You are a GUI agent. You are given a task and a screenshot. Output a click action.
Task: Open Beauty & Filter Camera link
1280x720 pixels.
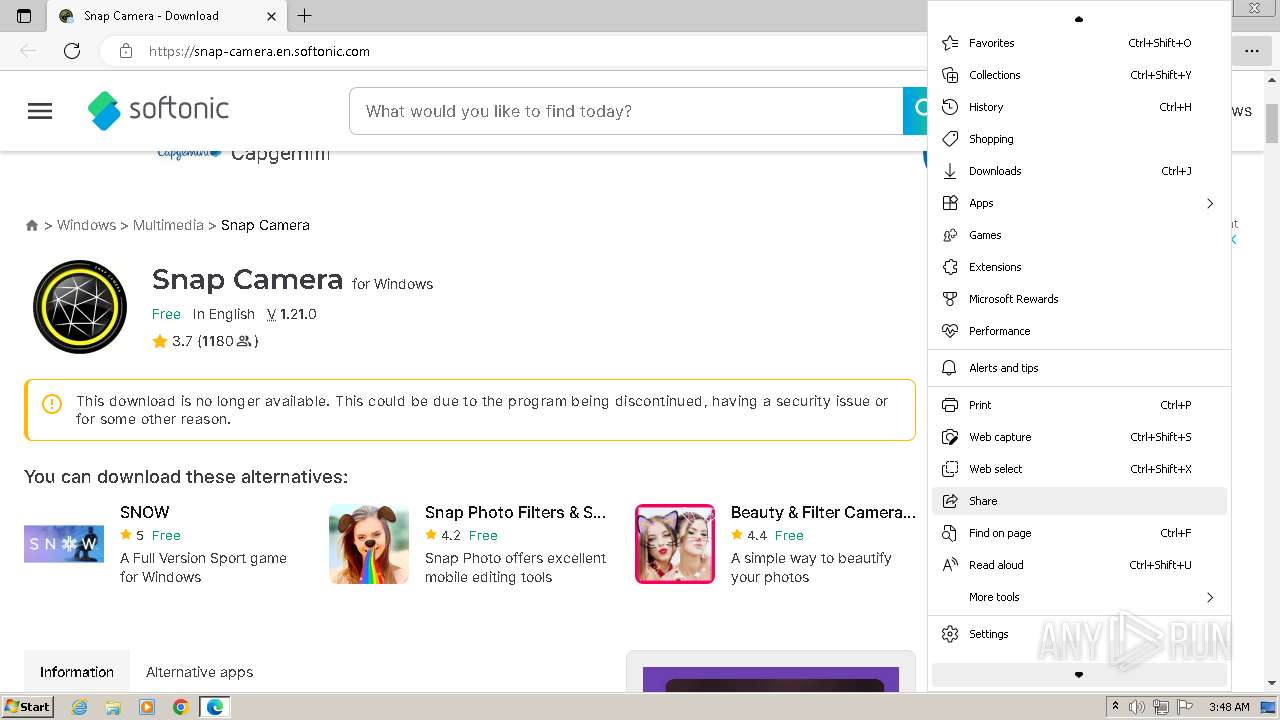(x=823, y=512)
